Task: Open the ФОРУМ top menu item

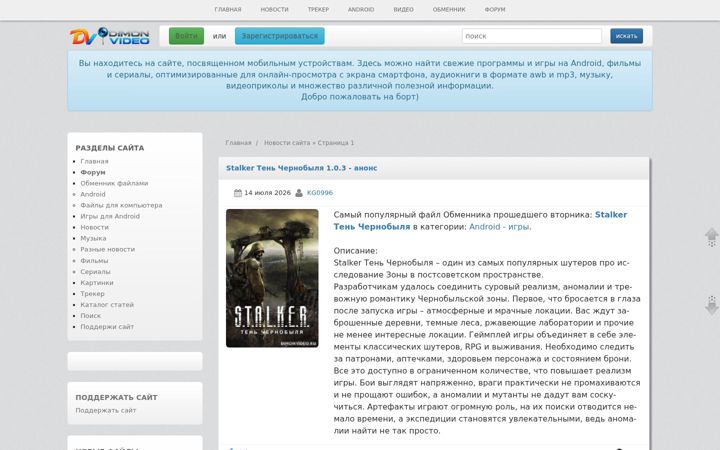Action: click(x=495, y=9)
